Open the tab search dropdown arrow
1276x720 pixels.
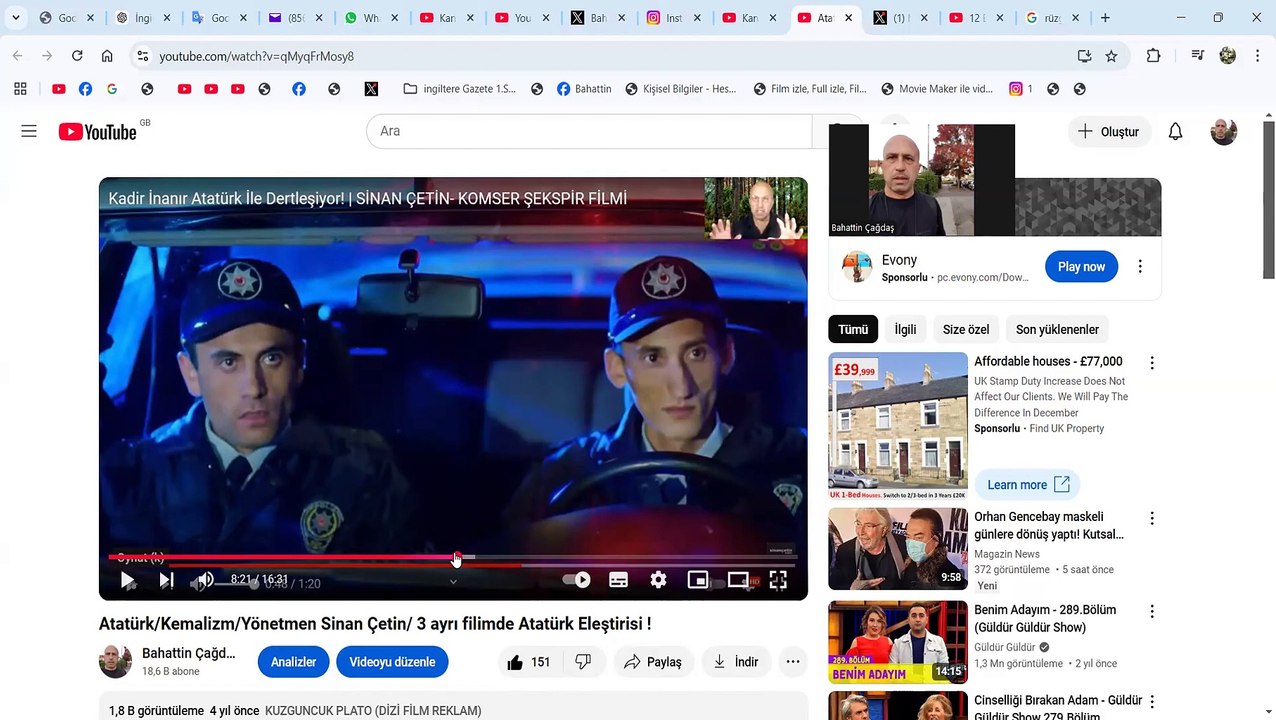(x=16, y=18)
